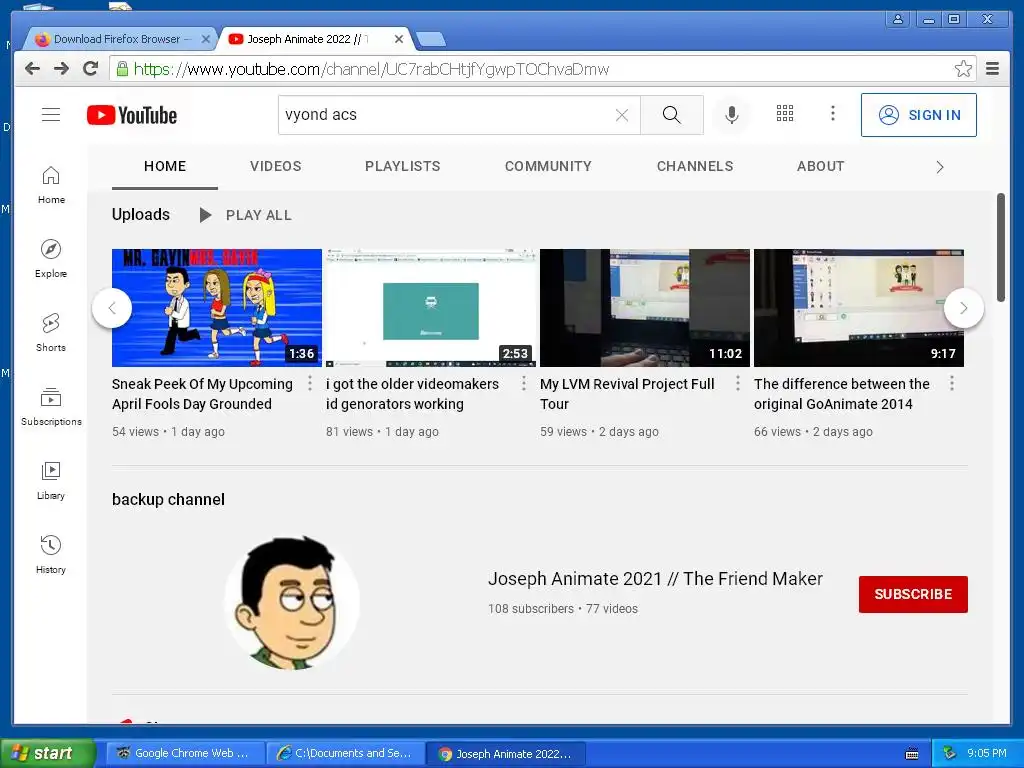Clear the search box with the X
This screenshot has width=1024, height=768.
622,116
